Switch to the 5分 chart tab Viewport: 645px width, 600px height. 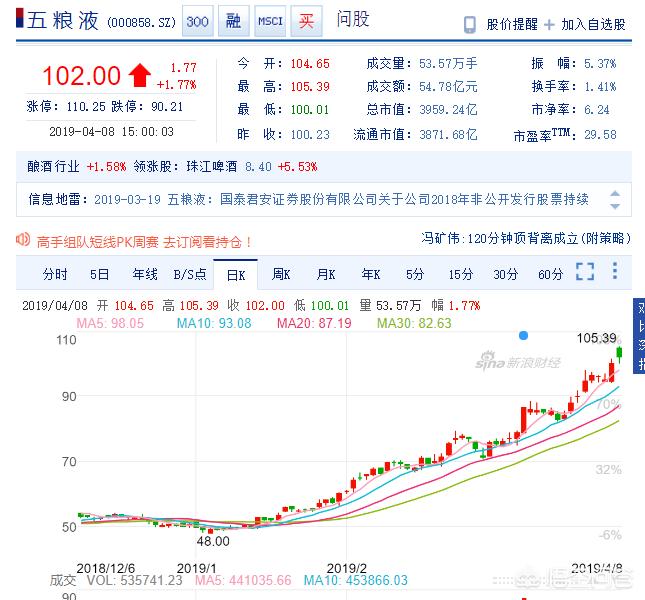(x=415, y=274)
